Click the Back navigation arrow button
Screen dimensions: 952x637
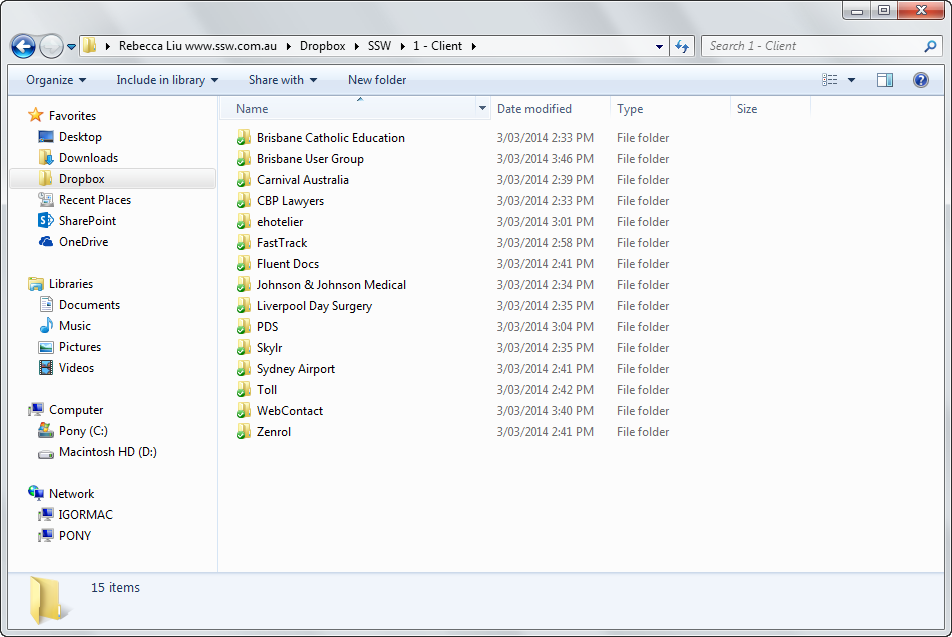click(x=23, y=46)
